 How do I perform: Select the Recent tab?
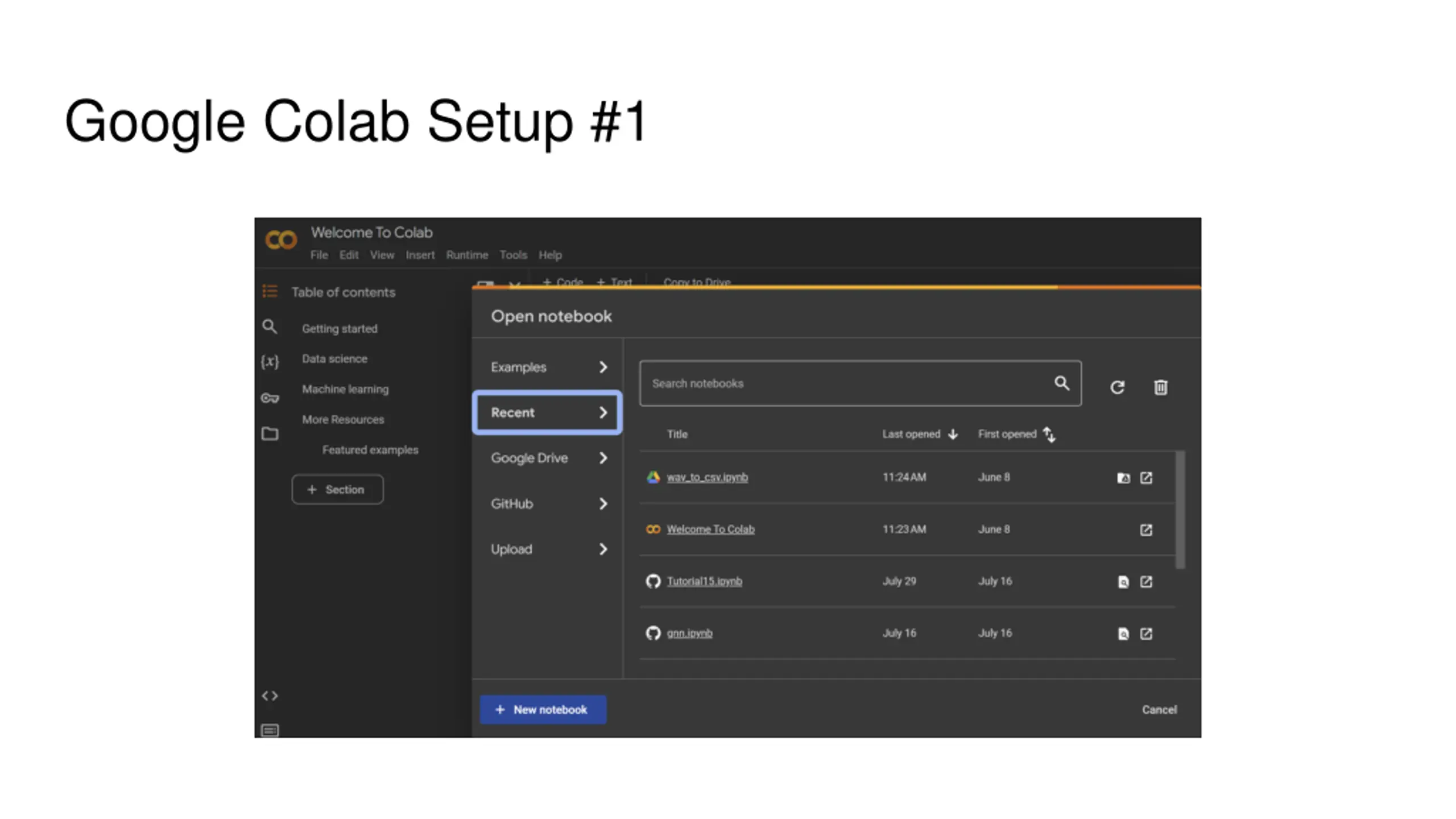547,413
